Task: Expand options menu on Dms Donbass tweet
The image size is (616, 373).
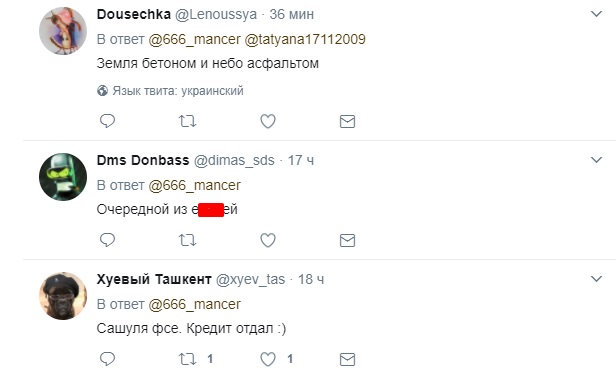Action: pyautogui.click(x=596, y=160)
